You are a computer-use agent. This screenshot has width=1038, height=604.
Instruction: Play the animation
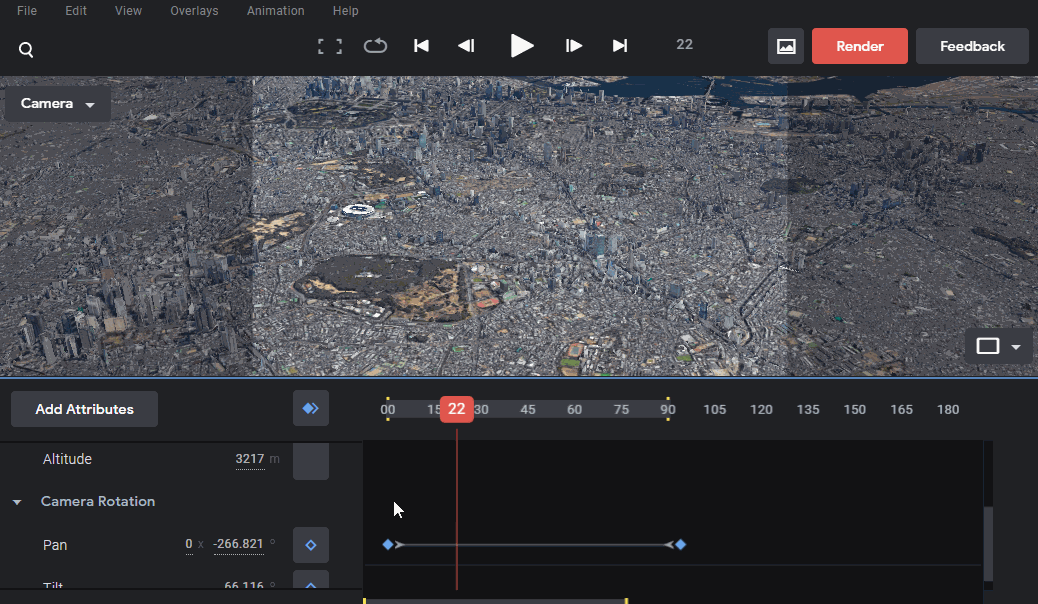click(x=522, y=46)
